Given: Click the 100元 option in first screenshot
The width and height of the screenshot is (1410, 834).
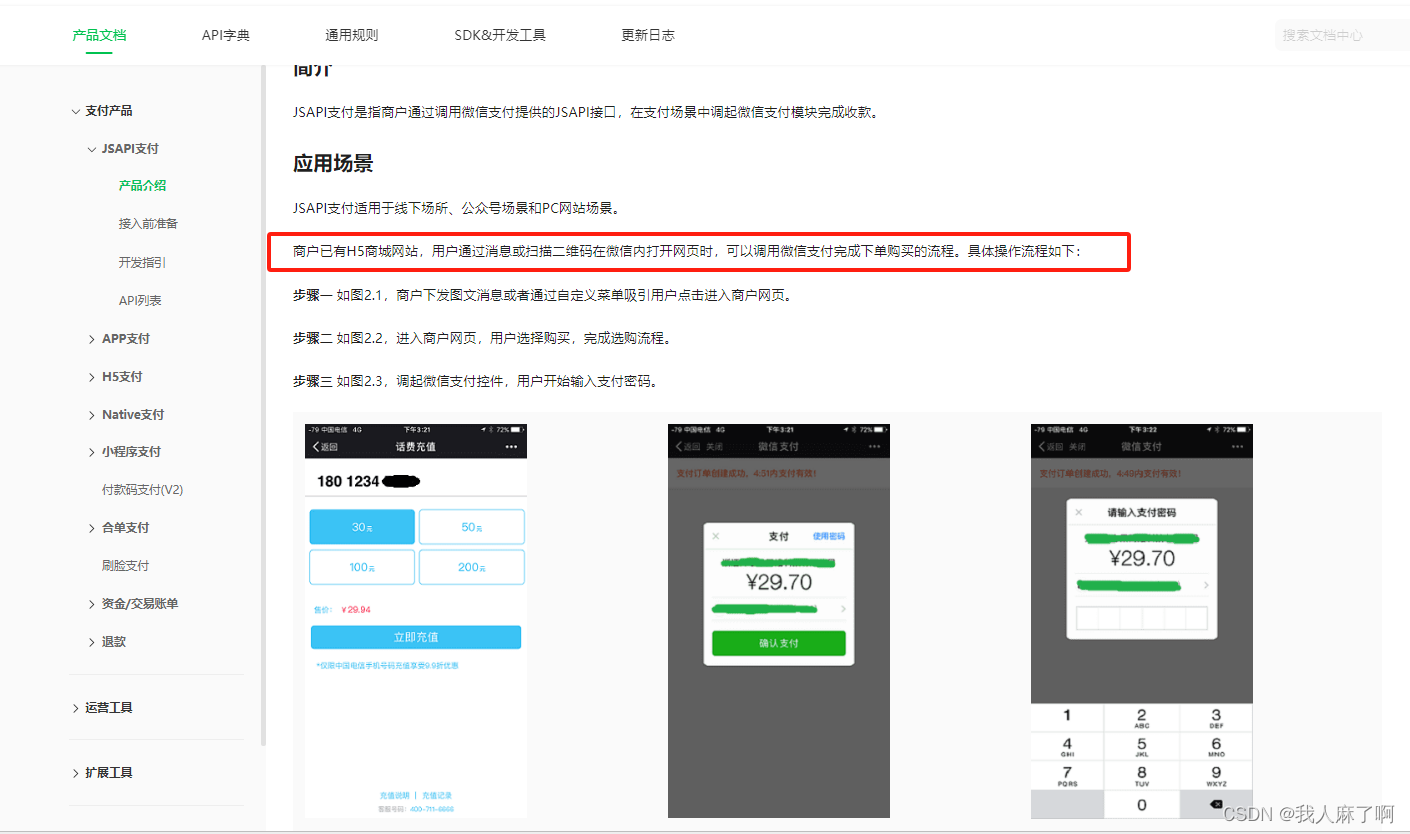Looking at the screenshot, I should [362, 567].
